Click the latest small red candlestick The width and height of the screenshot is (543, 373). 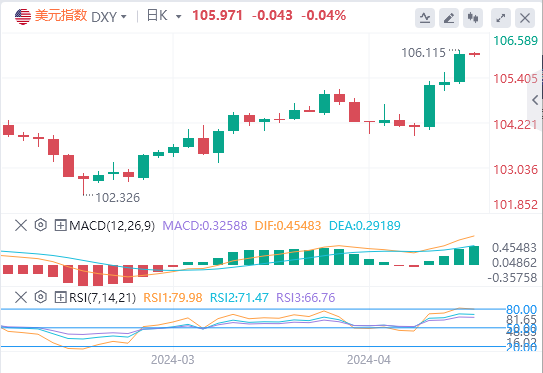click(x=474, y=54)
